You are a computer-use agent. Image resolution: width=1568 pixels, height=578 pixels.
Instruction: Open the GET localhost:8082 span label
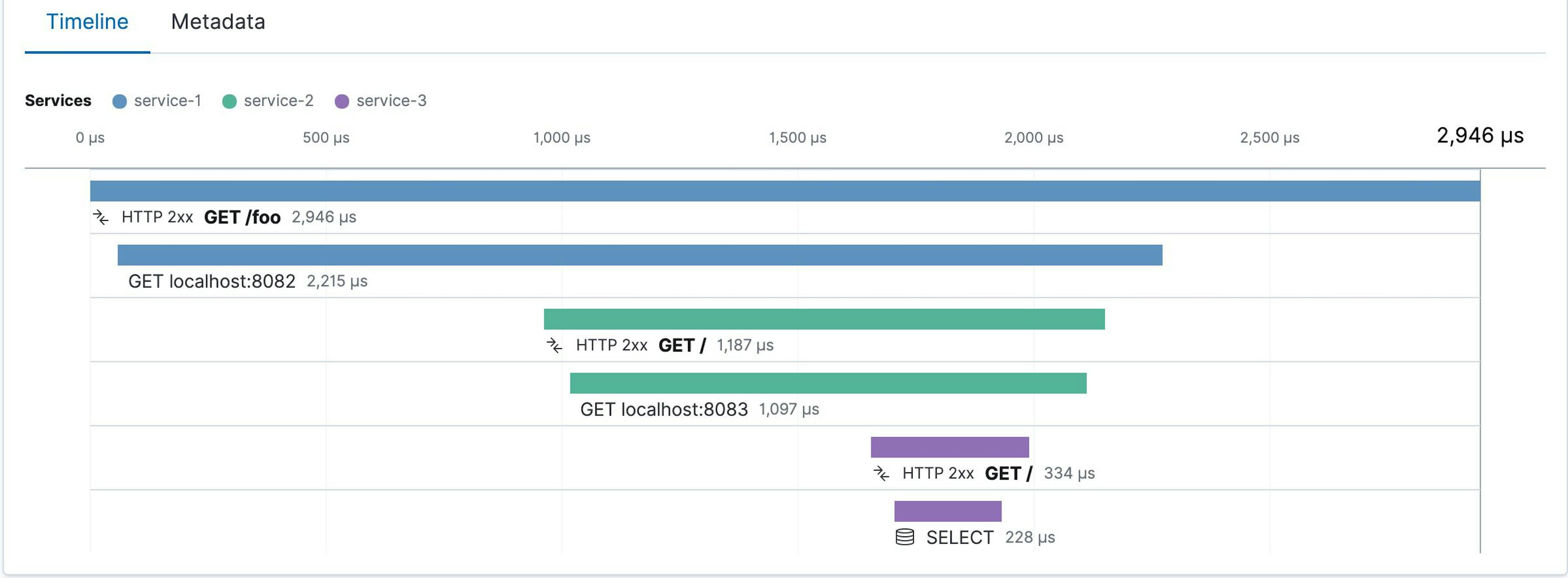tap(211, 282)
